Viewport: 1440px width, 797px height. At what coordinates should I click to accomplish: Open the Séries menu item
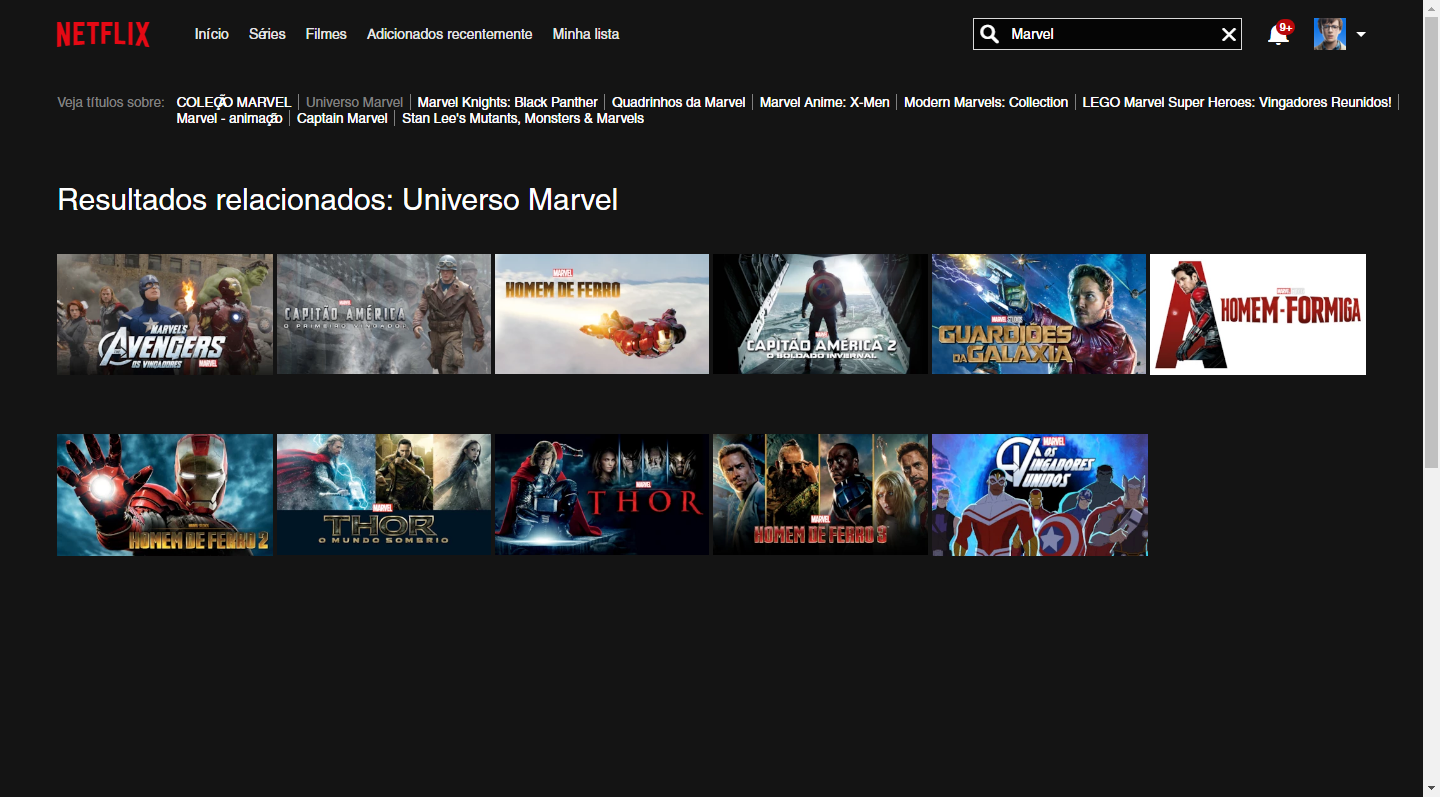point(267,34)
